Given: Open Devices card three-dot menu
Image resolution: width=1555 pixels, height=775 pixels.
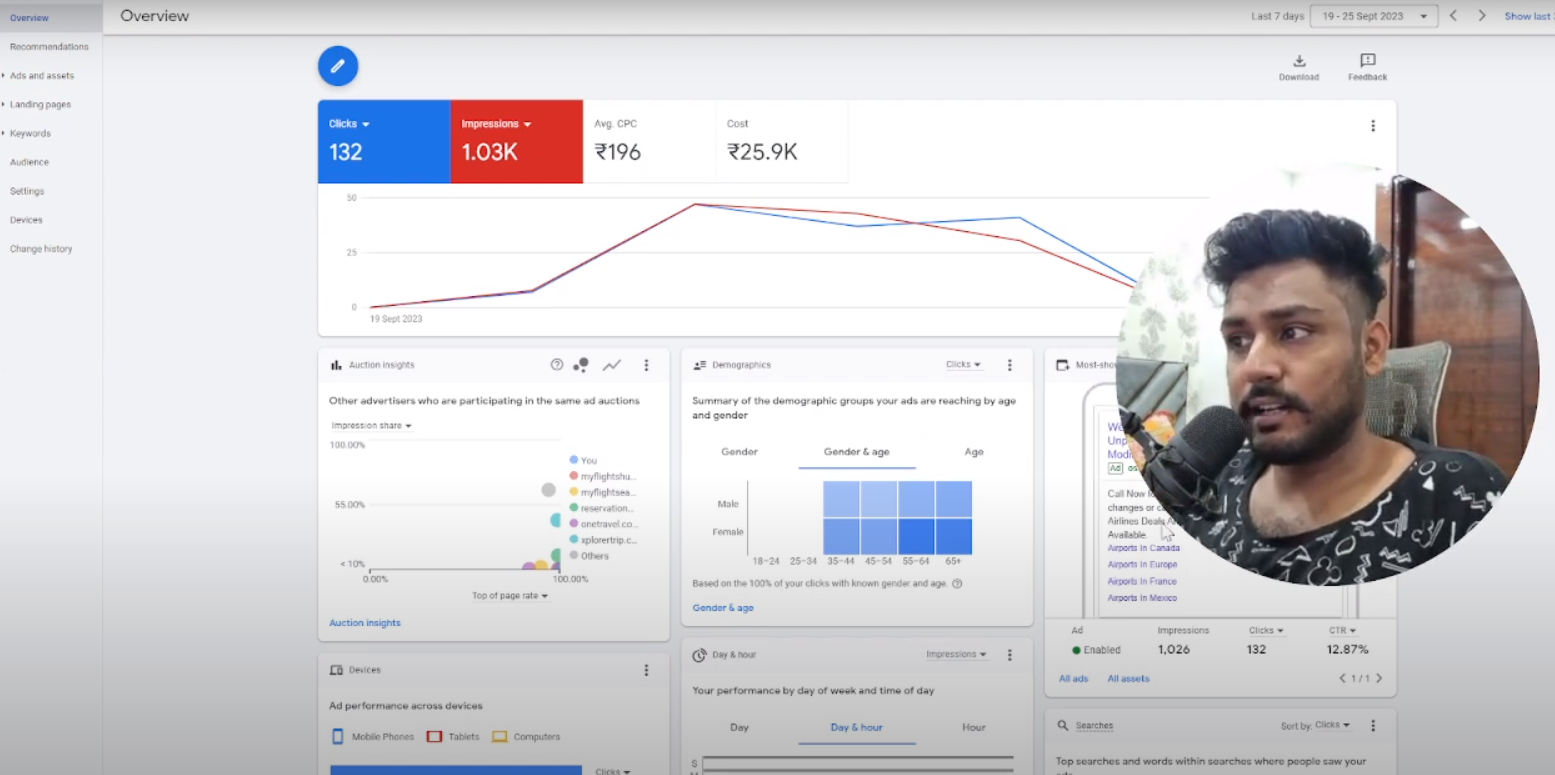Looking at the screenshot, I should click(x=646, y=670).
